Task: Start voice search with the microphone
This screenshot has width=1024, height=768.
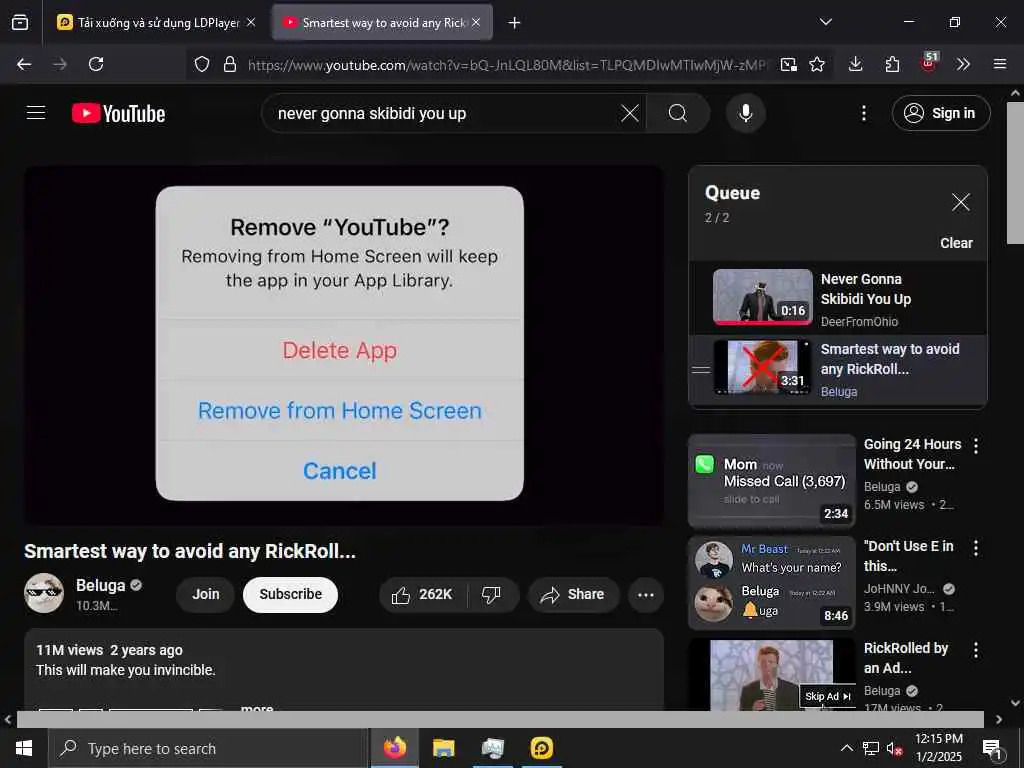Action: tap(745, 113)
